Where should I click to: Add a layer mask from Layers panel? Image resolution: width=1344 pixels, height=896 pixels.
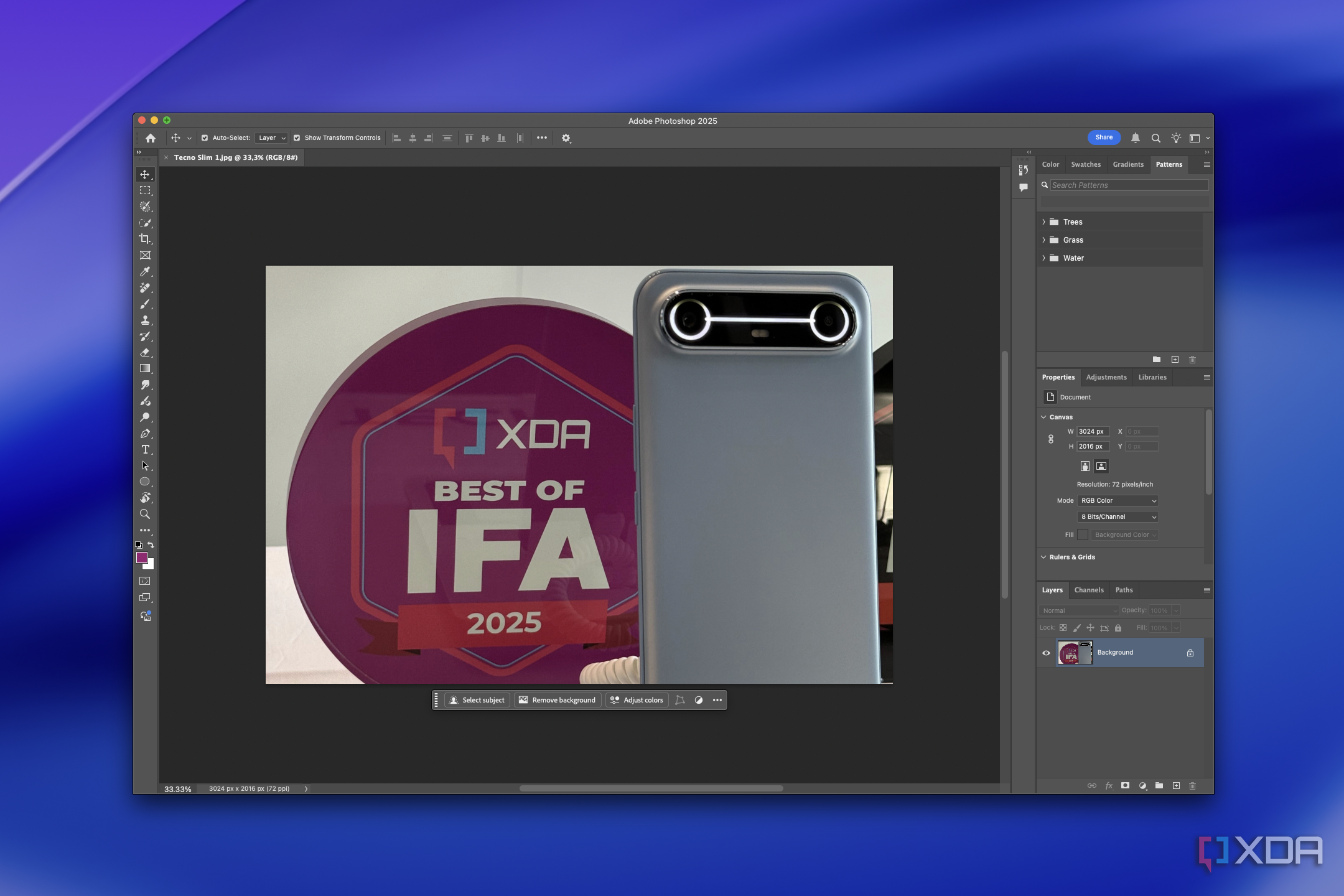pyautogui.click(x=1126, y=786)
